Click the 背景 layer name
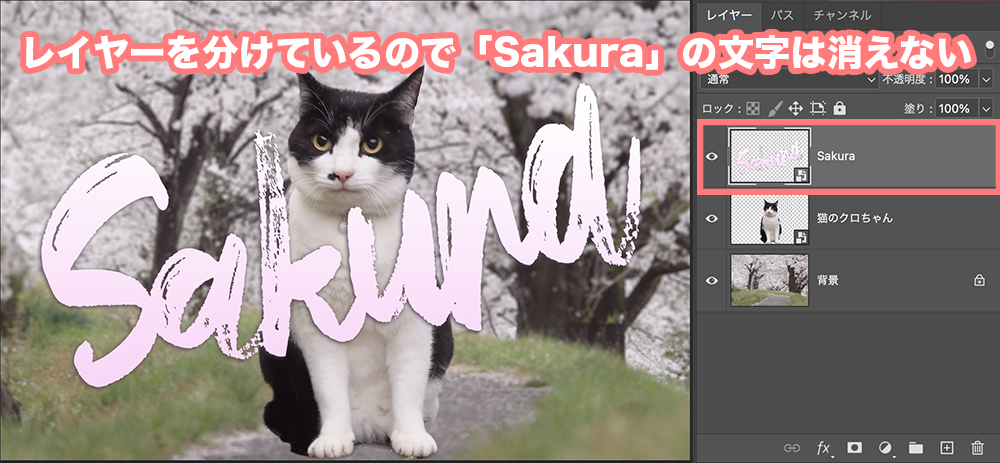 click(827, 280)
